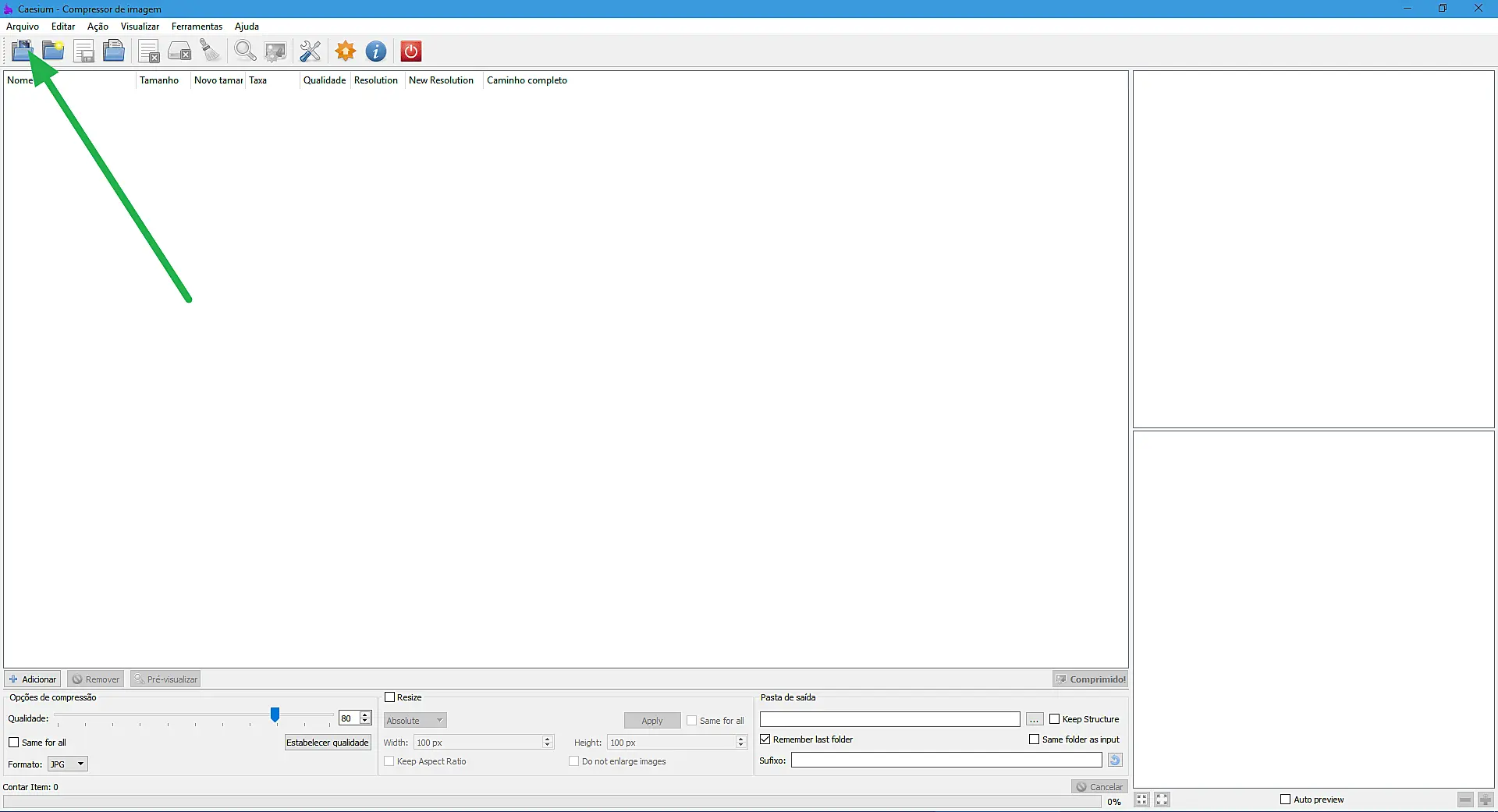
Task: Click the open folder toolbar icon
Action: 53,51
